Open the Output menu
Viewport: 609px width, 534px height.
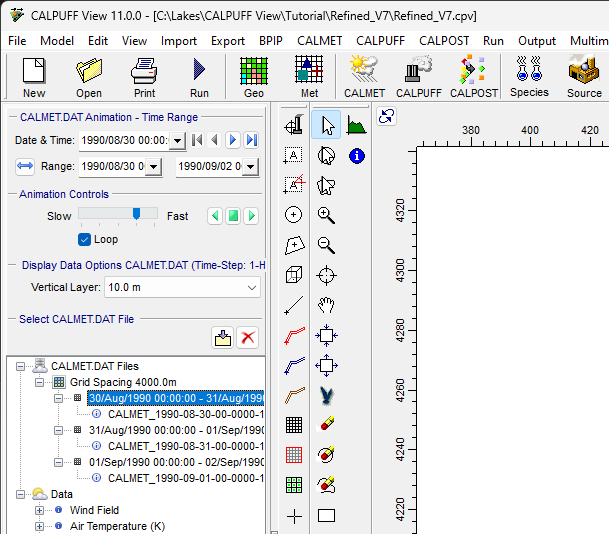537,41
